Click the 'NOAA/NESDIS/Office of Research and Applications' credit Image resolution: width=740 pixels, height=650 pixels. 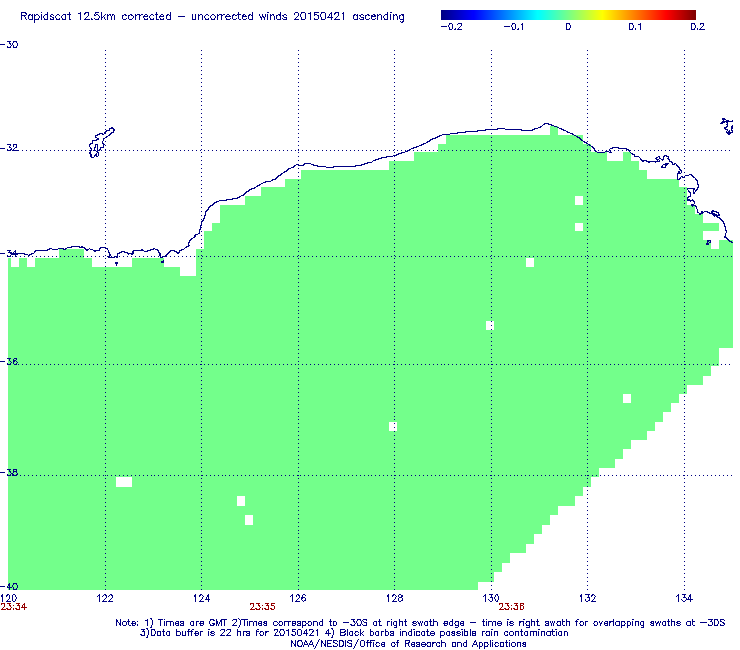pos(408,644)
